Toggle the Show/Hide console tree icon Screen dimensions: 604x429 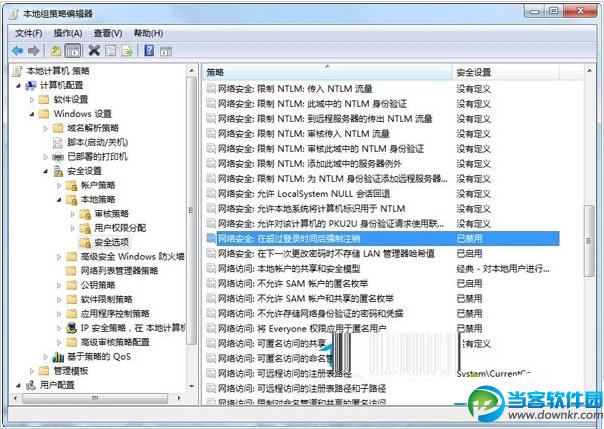coord(73,50)
